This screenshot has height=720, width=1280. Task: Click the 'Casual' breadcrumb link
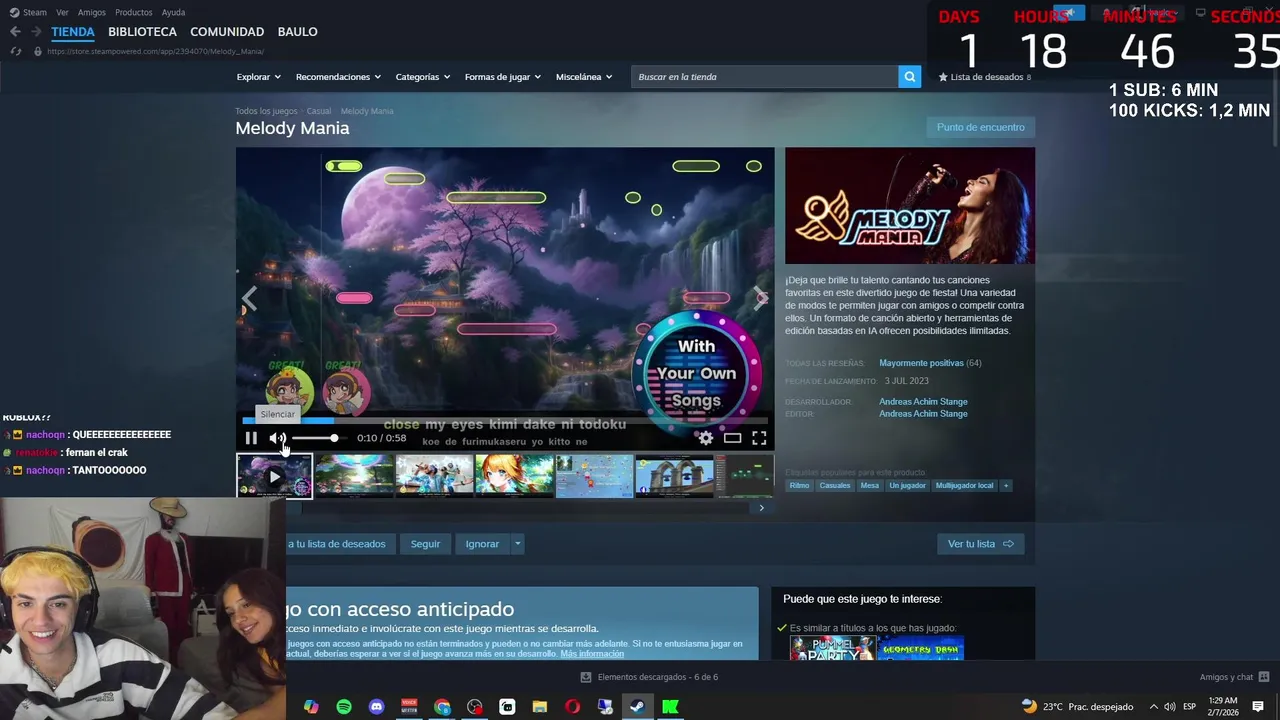pos(319,111)
